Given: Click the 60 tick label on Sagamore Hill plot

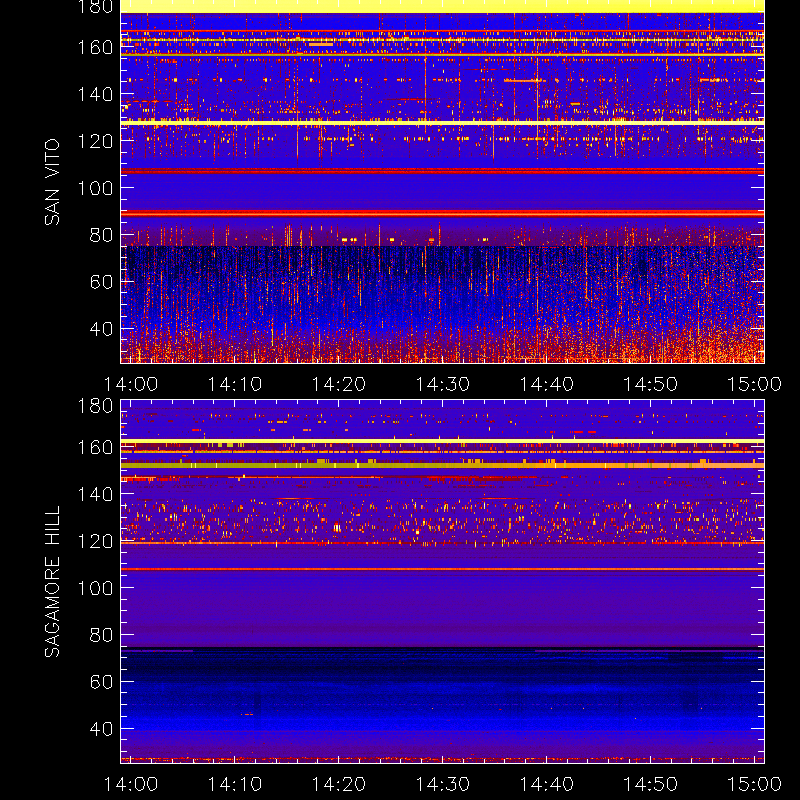Looking at the screenshot, I should (x=101, y=682).
